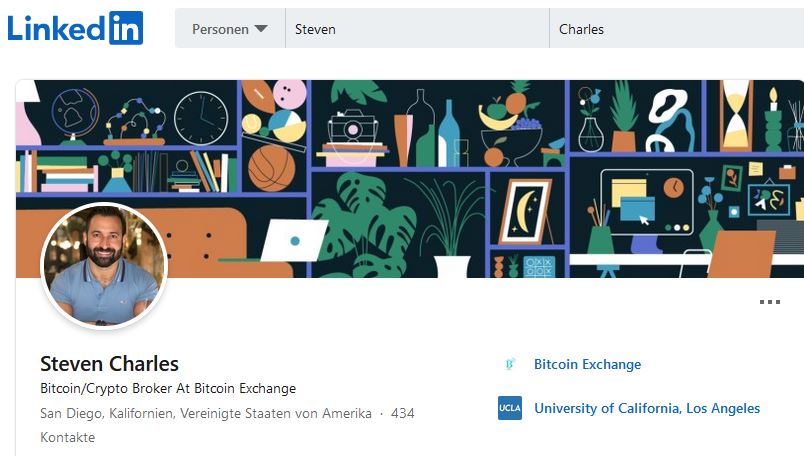The height and width of the screenshot is (456, 804).
Task: Open the Personen search filter dropdown
Action: click(x=230, y=29)
